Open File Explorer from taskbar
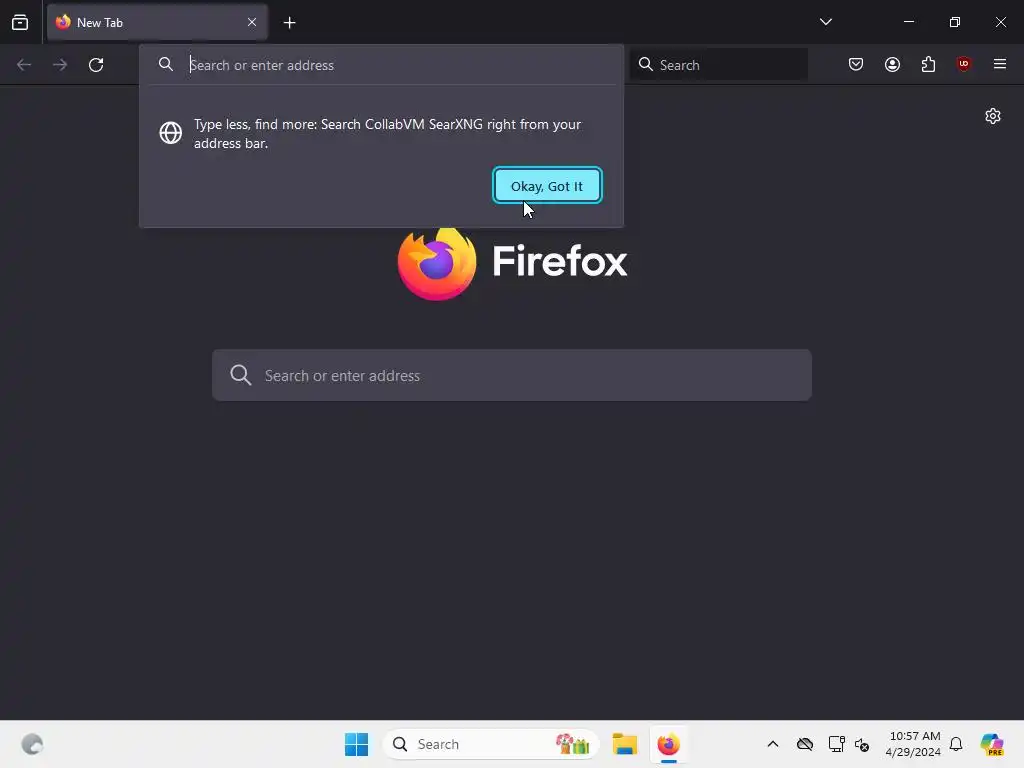Viewport: 1024px width, 768px height. coord(625,744)
